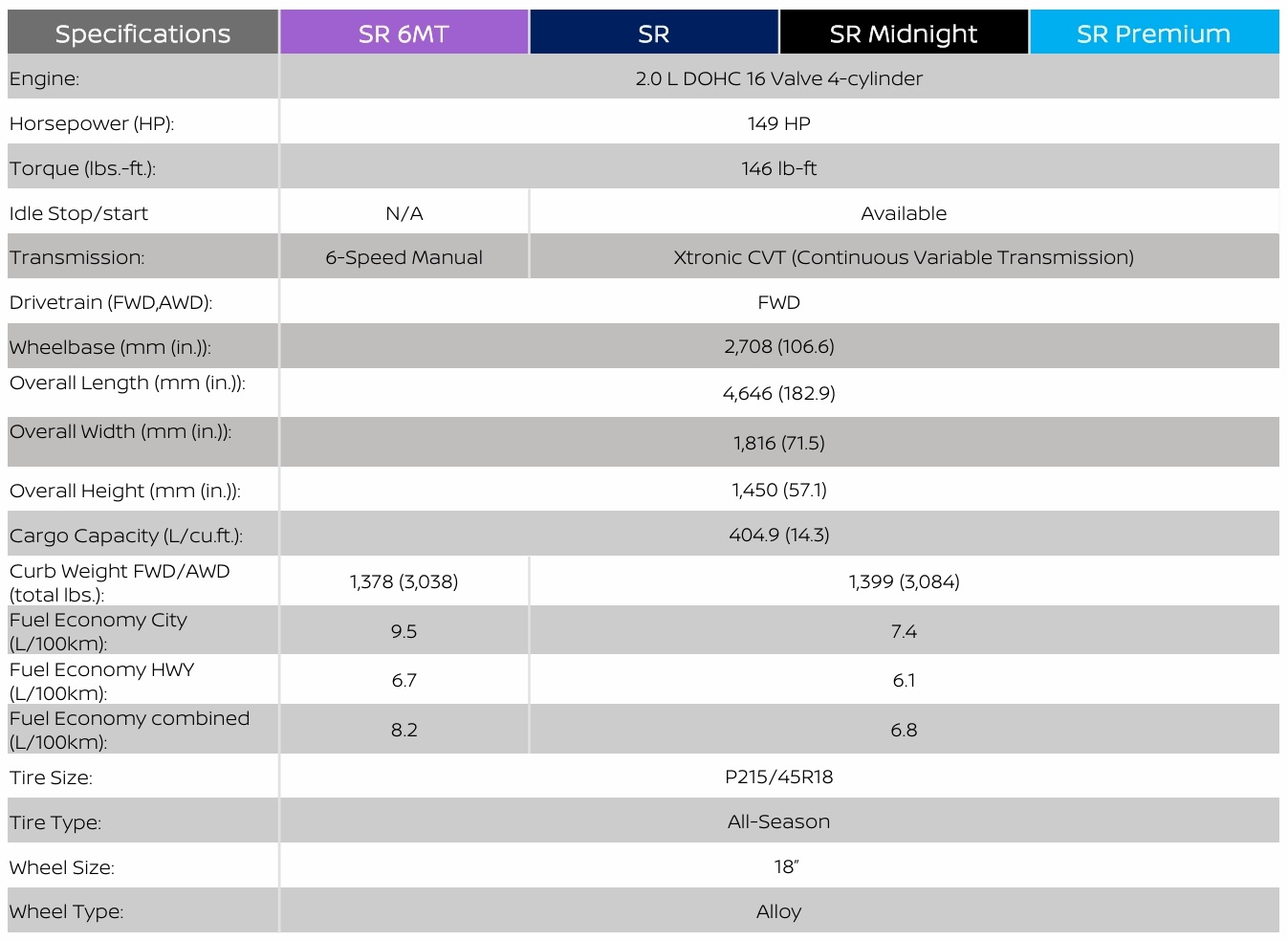Click the 2.0 L DOHC engine value
1288x941 pixels.
[778, 78]
